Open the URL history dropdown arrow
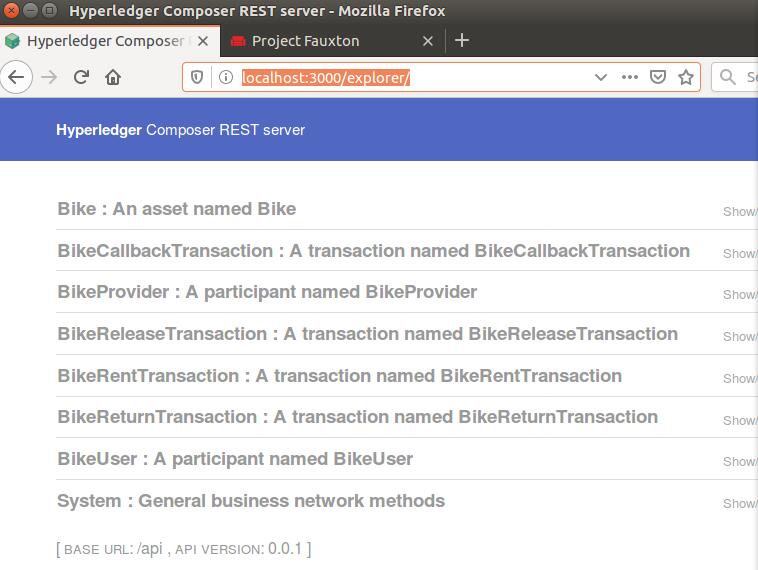The width and height of the screenshot is (758, 570). (x=600, y=77)
